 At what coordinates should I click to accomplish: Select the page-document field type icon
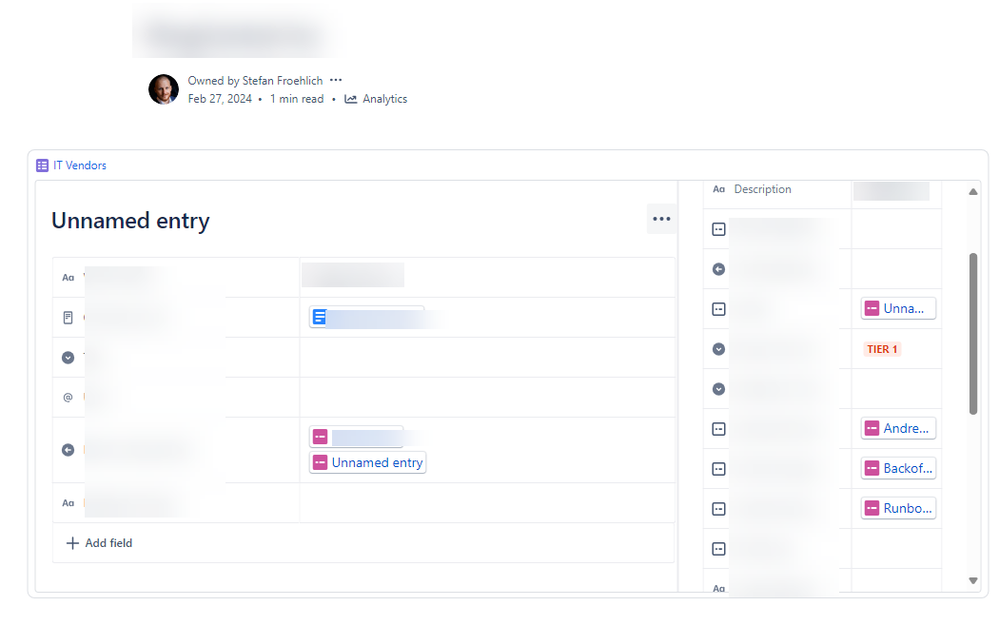68,317
